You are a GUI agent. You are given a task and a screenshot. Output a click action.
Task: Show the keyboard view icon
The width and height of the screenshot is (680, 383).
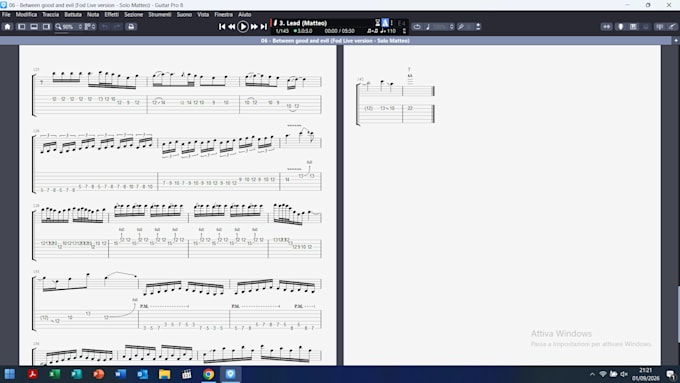pos(633,26)
